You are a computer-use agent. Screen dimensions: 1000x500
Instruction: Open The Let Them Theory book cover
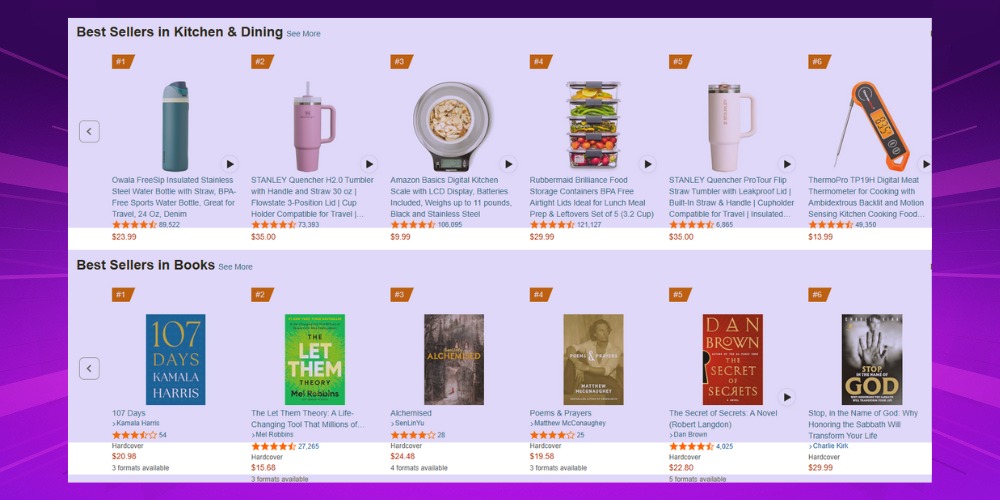tap(315, 359)
